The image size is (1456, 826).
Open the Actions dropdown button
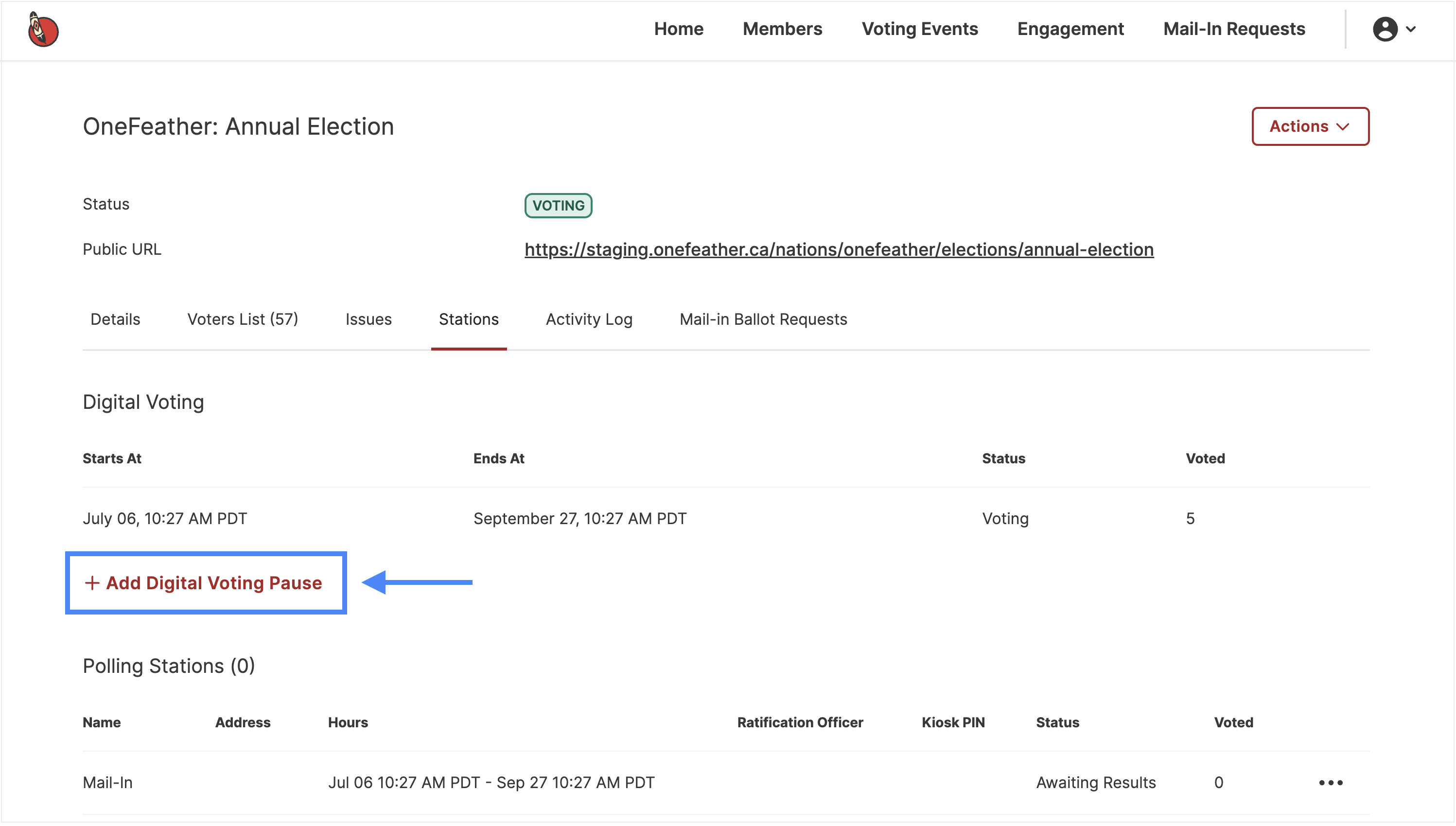click(1310, 126)
